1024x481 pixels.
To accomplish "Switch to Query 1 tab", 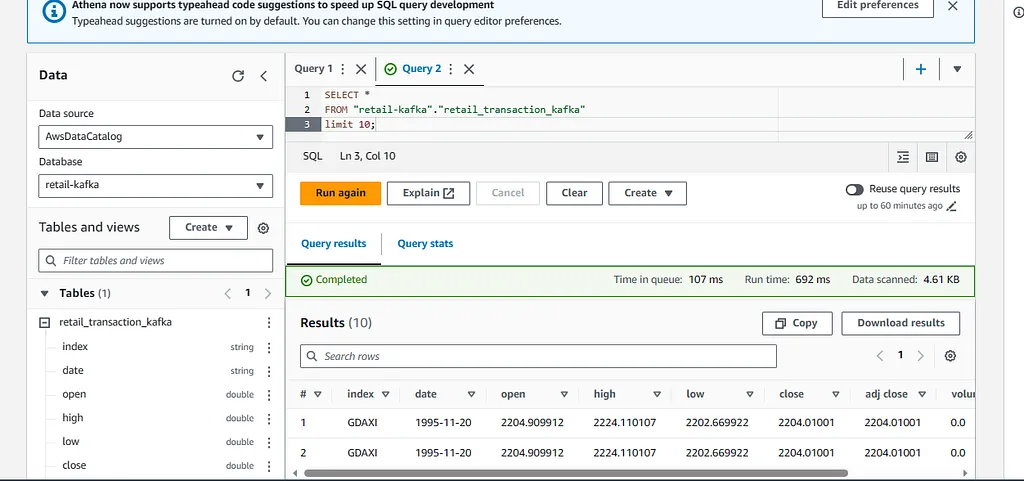I will 313,69.
